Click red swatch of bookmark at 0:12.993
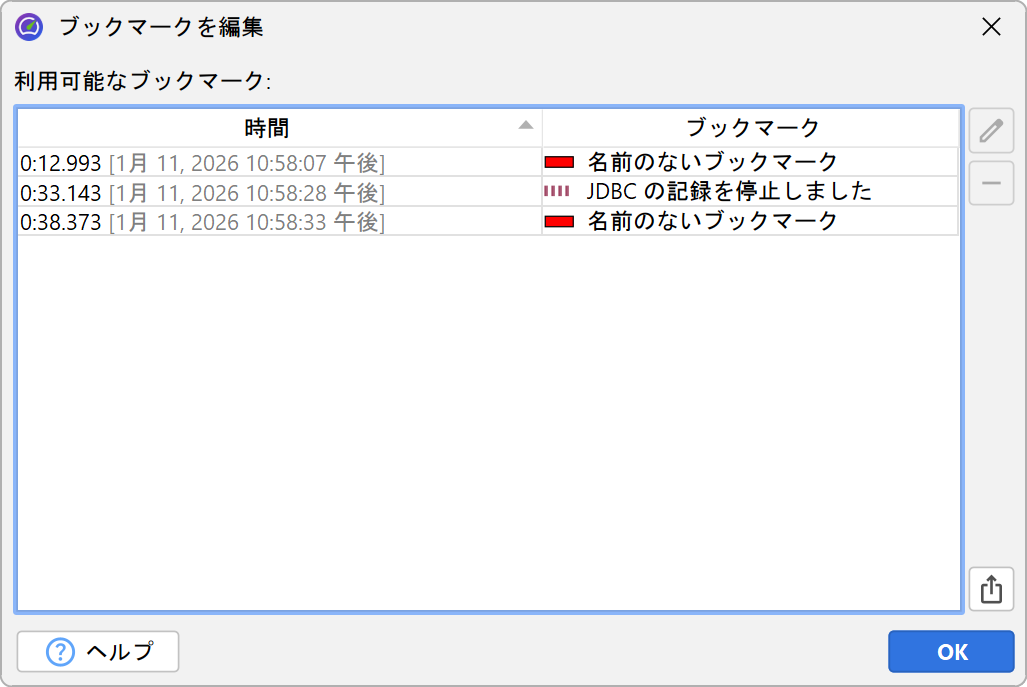1027x687 pixels. coord(558,162)
